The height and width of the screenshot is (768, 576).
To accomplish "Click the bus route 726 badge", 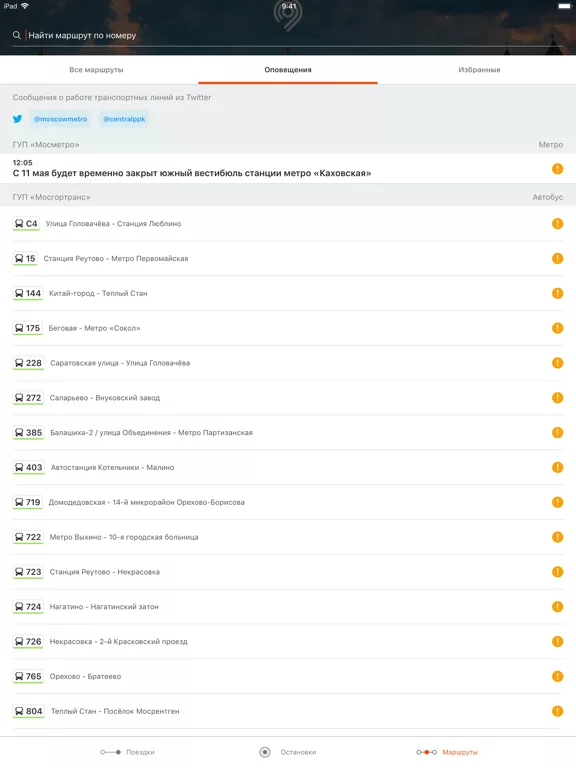I will (x=28, y=641).
